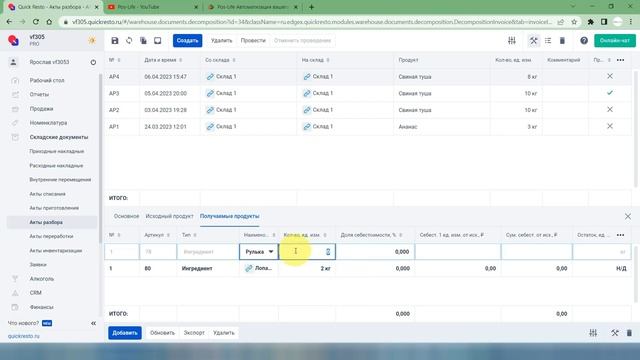Open Акты переработки in sidebar
640x360 pixels.
click(51, 236)
